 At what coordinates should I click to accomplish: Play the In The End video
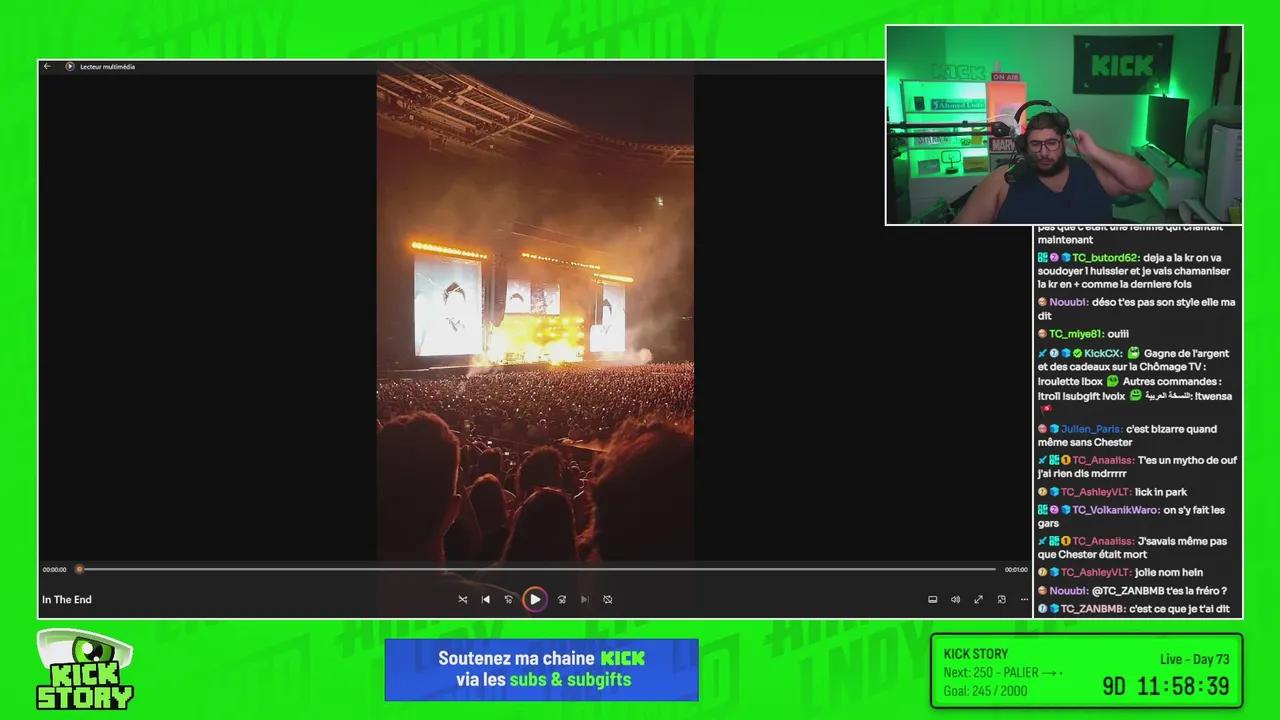(535, 600)
